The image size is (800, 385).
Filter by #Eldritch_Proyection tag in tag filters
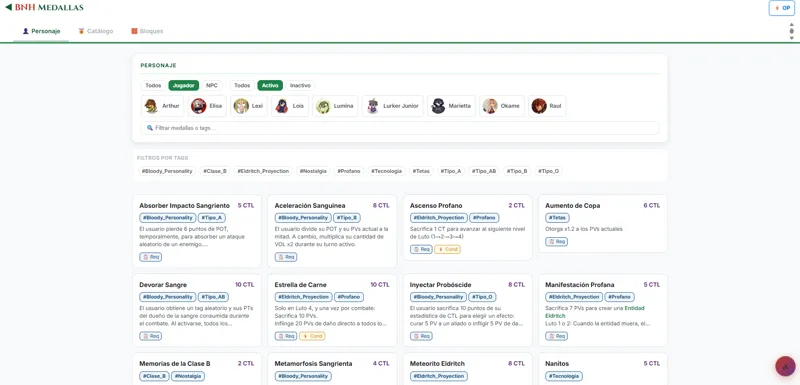[x=263, y=171]
